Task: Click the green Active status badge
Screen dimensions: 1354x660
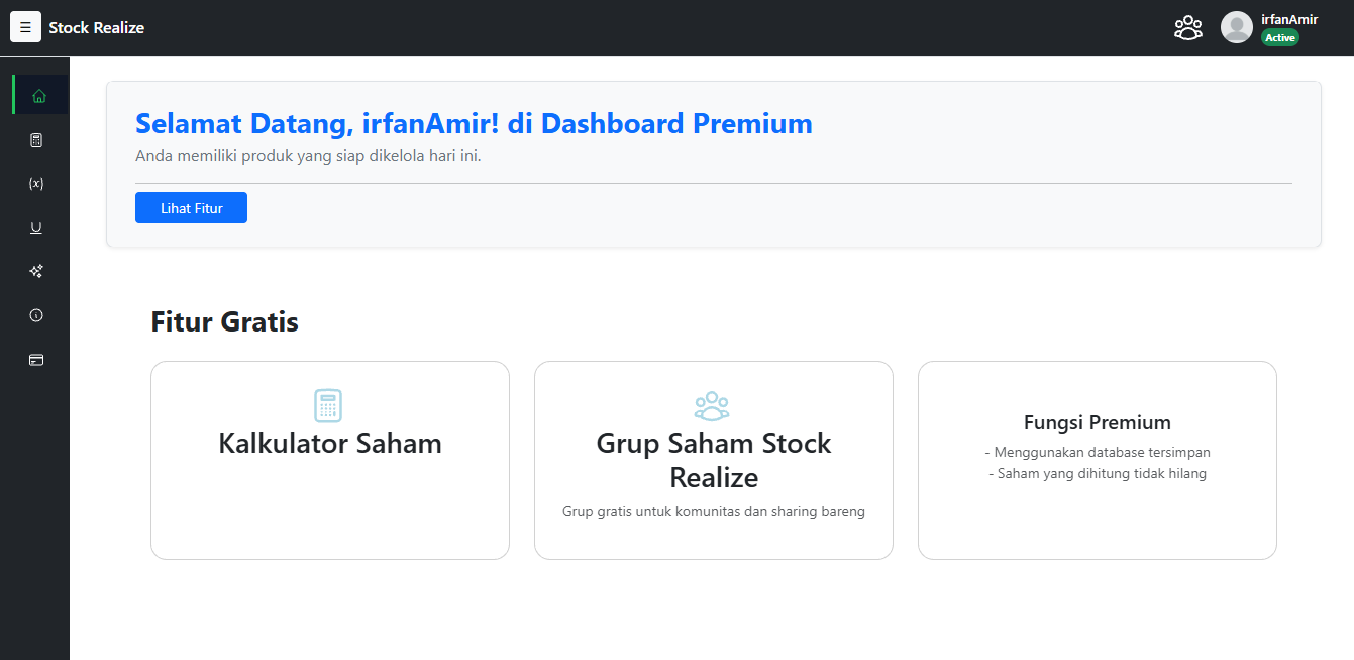Action: 1279,38
